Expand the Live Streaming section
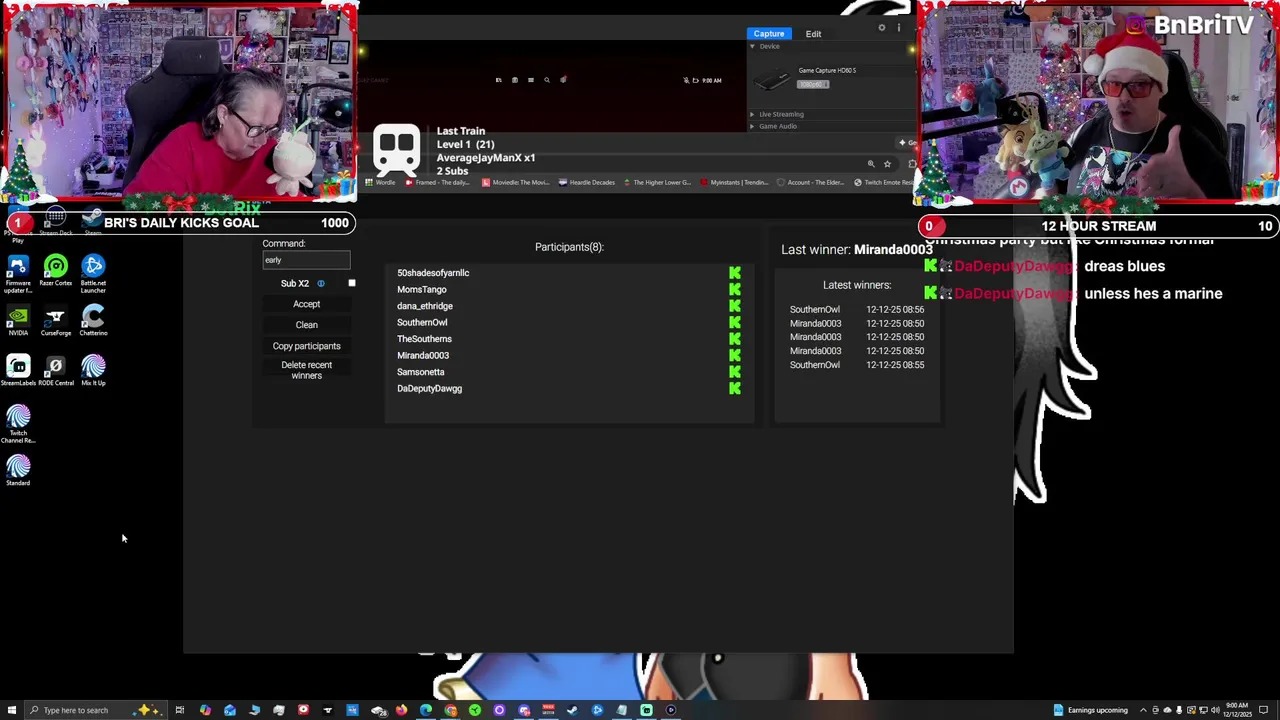 [x=752, y=114]
